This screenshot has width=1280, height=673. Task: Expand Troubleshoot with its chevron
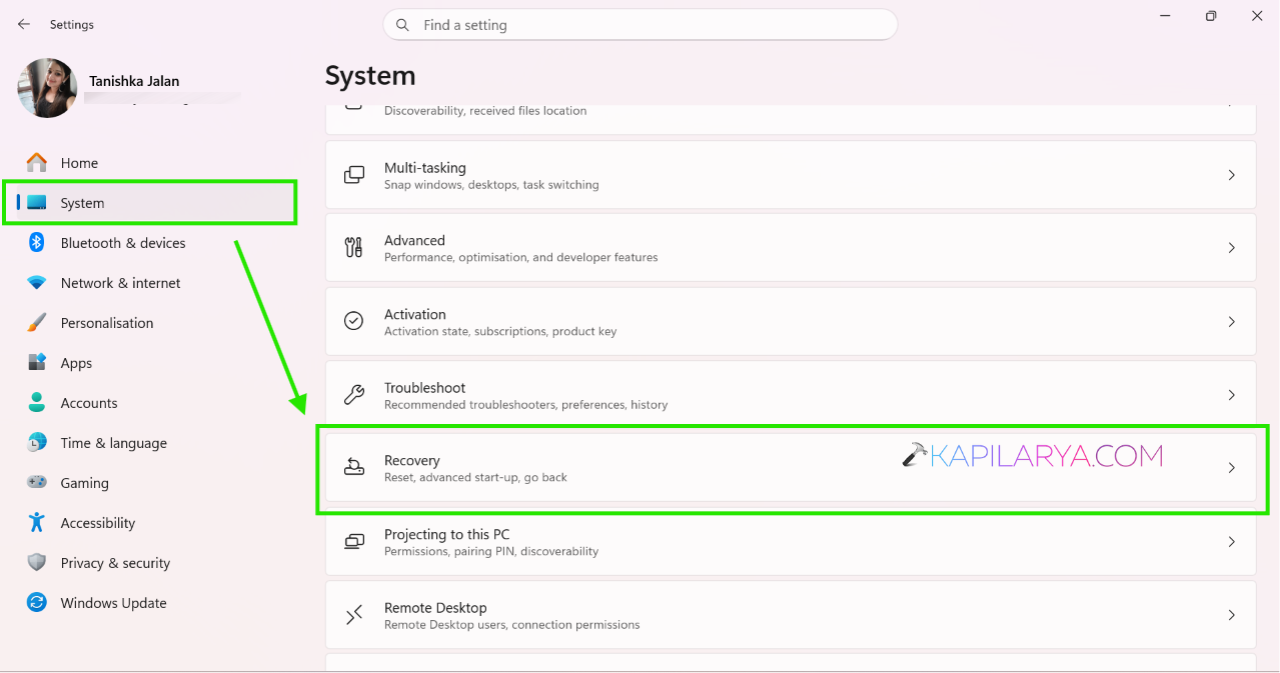pyautogui.click(x=1232, y=395)
